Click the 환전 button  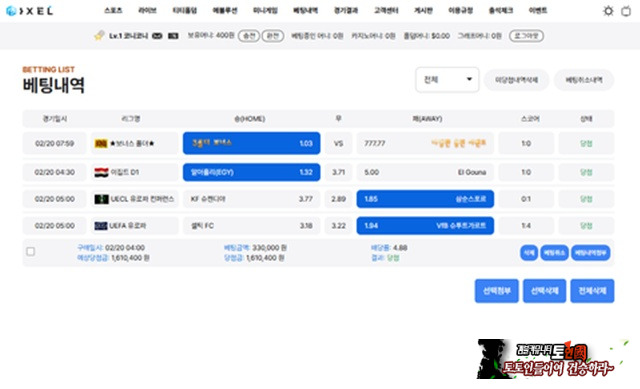tap(272, 36)
